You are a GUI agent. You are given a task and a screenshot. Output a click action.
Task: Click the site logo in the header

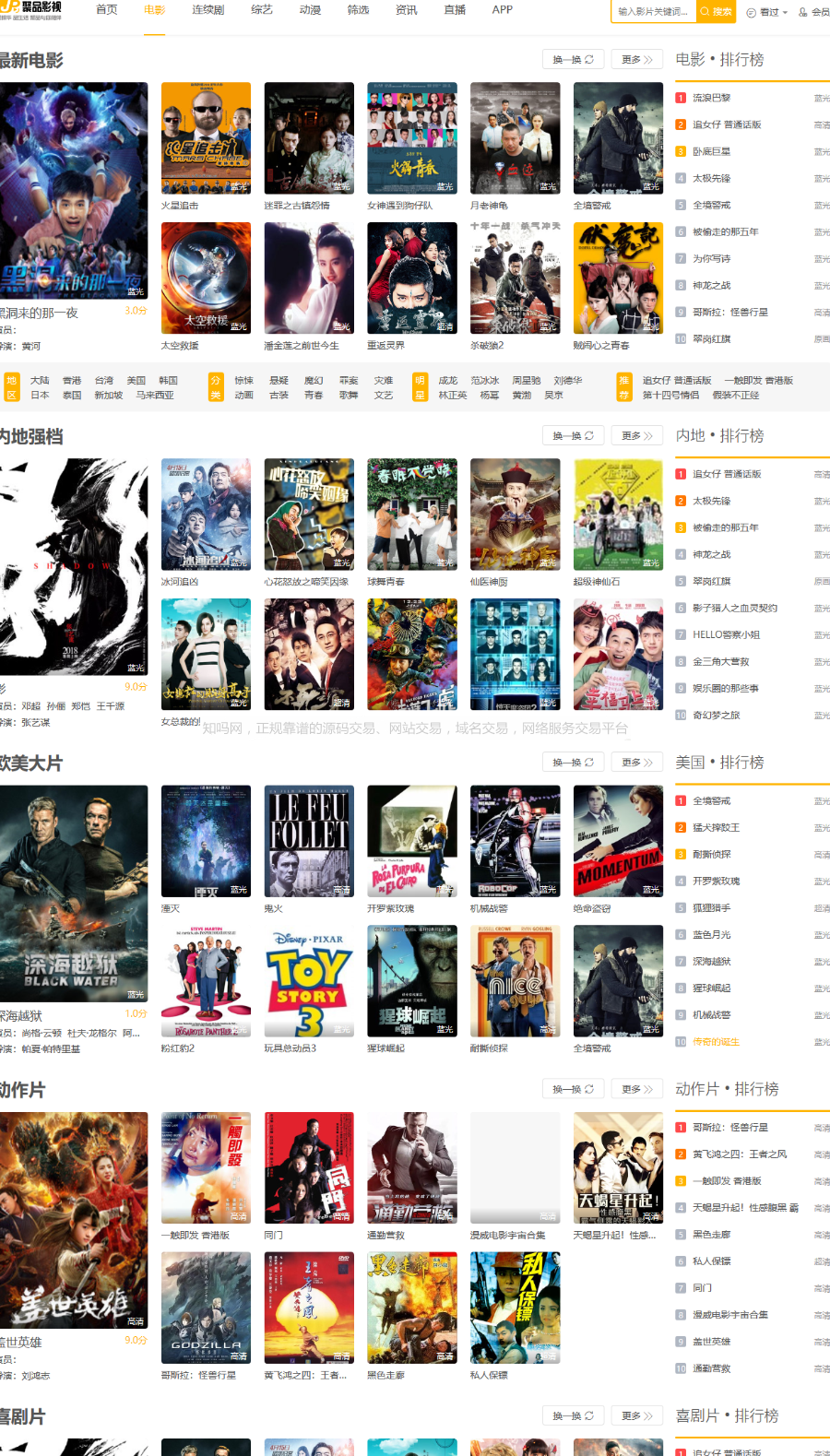point(30,10)
